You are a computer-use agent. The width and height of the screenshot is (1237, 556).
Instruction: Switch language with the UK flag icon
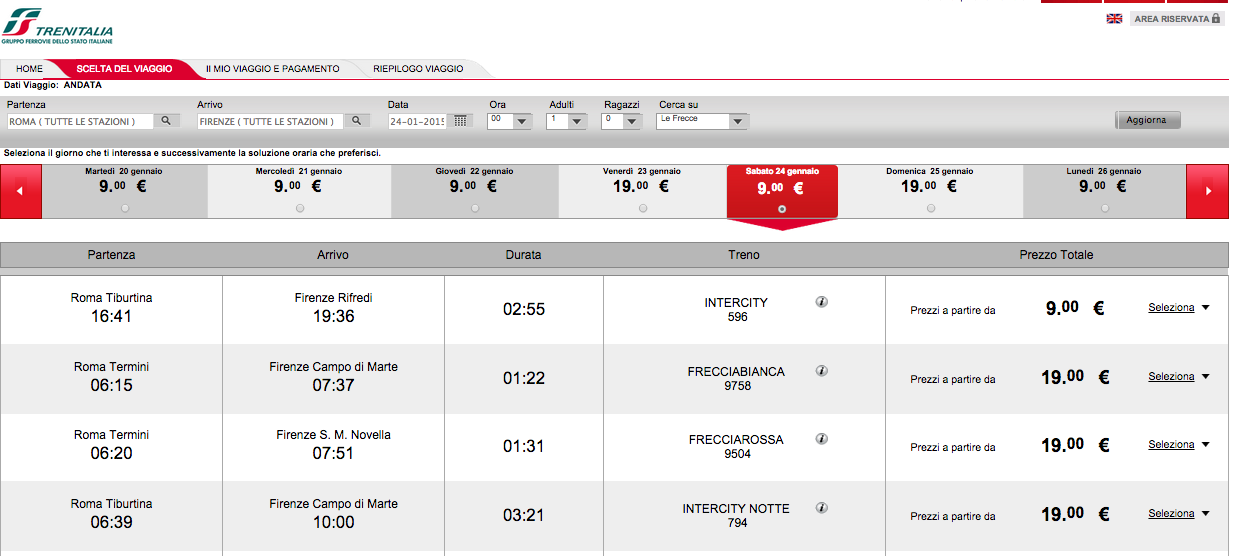(1114, 18)
